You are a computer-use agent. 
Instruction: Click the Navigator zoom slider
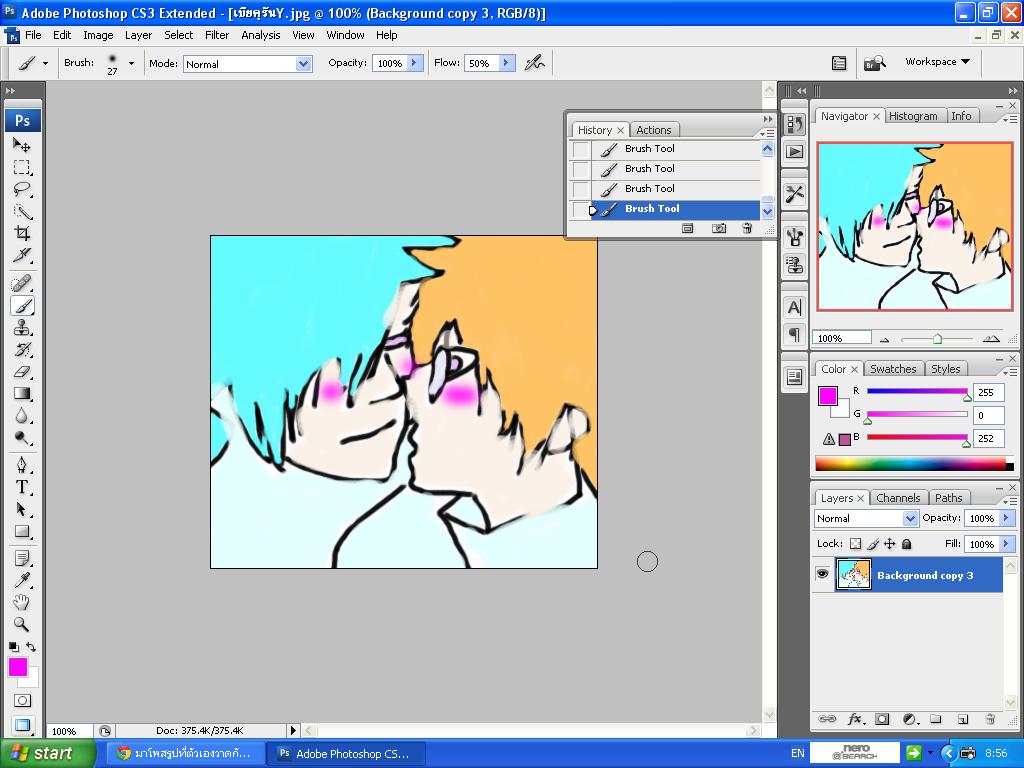pos(937,338)
